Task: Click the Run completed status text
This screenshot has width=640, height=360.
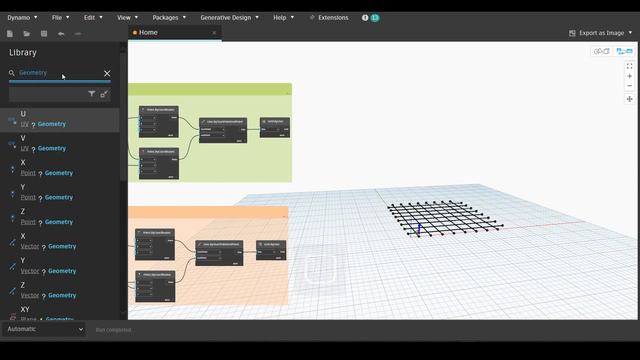Action: pyautogui.click(x=113, y=330)
